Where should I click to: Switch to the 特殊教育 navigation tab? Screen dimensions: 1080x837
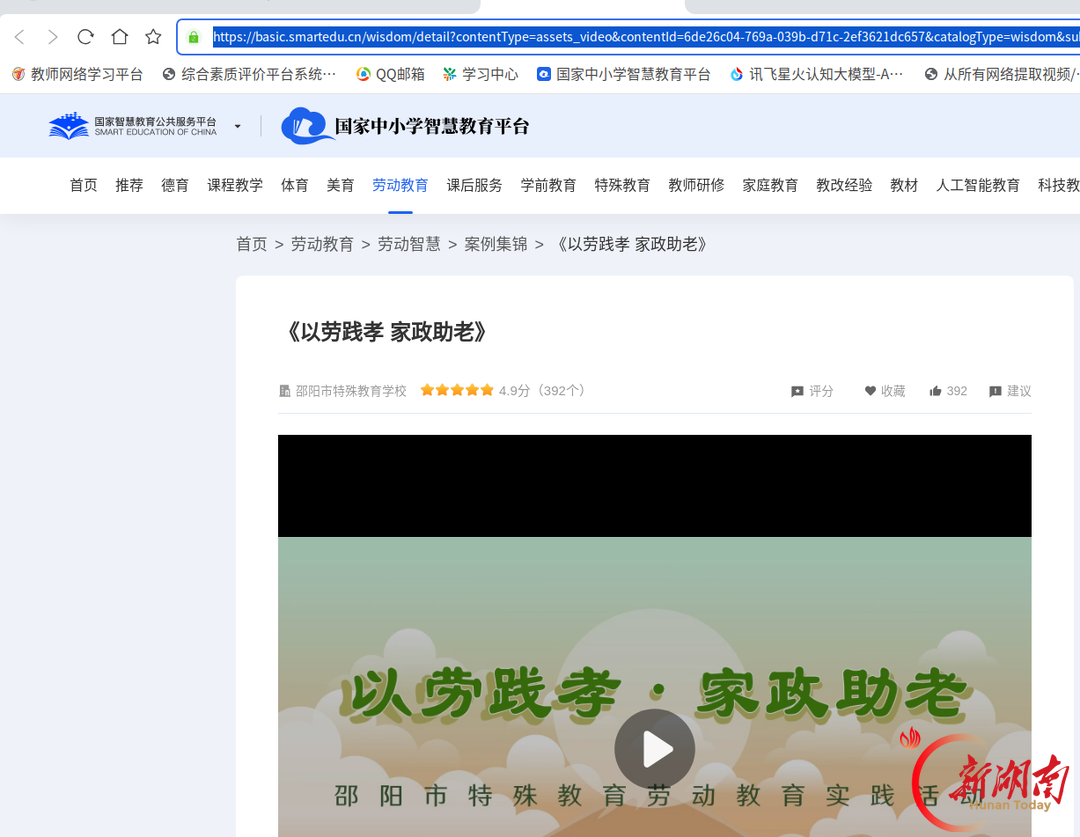(x=622, y=185)
